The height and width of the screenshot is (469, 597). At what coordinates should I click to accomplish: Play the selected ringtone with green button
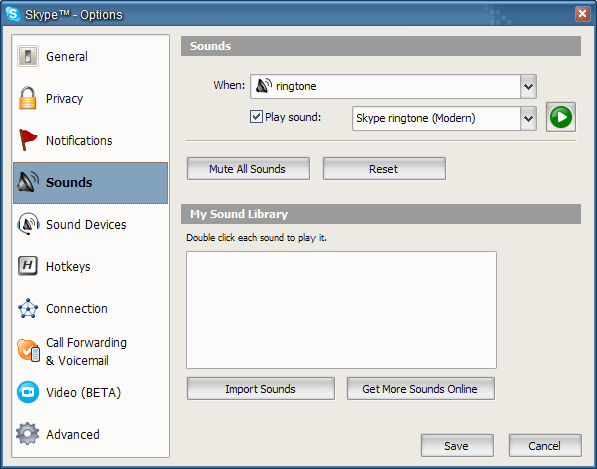click(561, 117)
